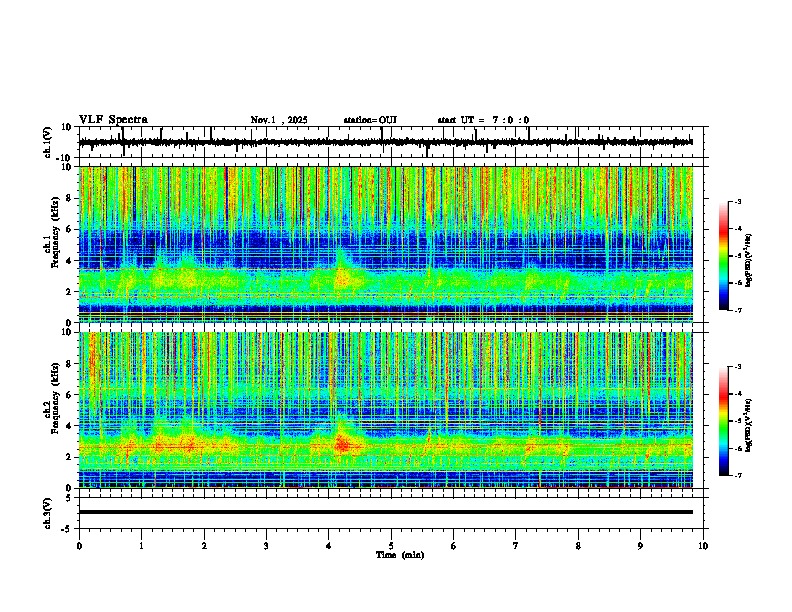Screen dimensions: 792x612
Task: Click the "Time (min)" axis title
Action: (400, 555)
